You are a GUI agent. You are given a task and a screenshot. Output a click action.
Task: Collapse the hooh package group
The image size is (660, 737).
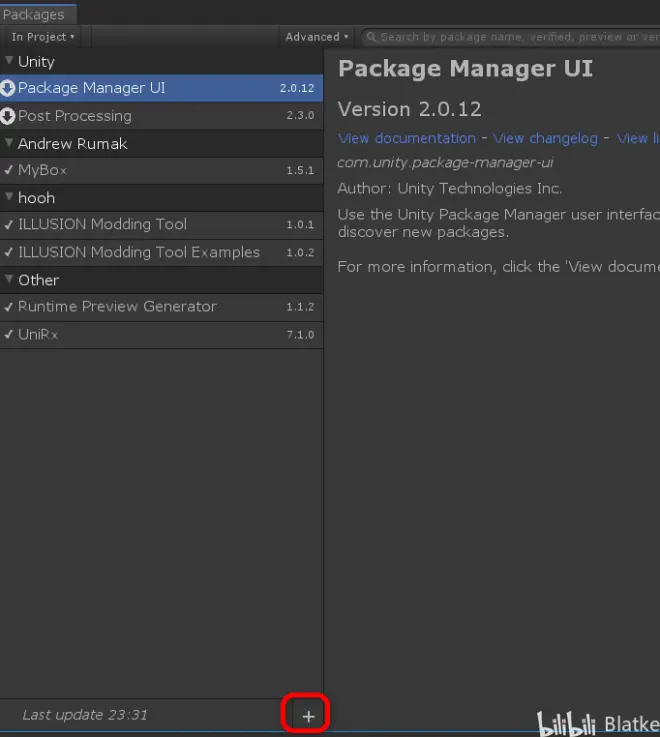click(x=8, y=196)
